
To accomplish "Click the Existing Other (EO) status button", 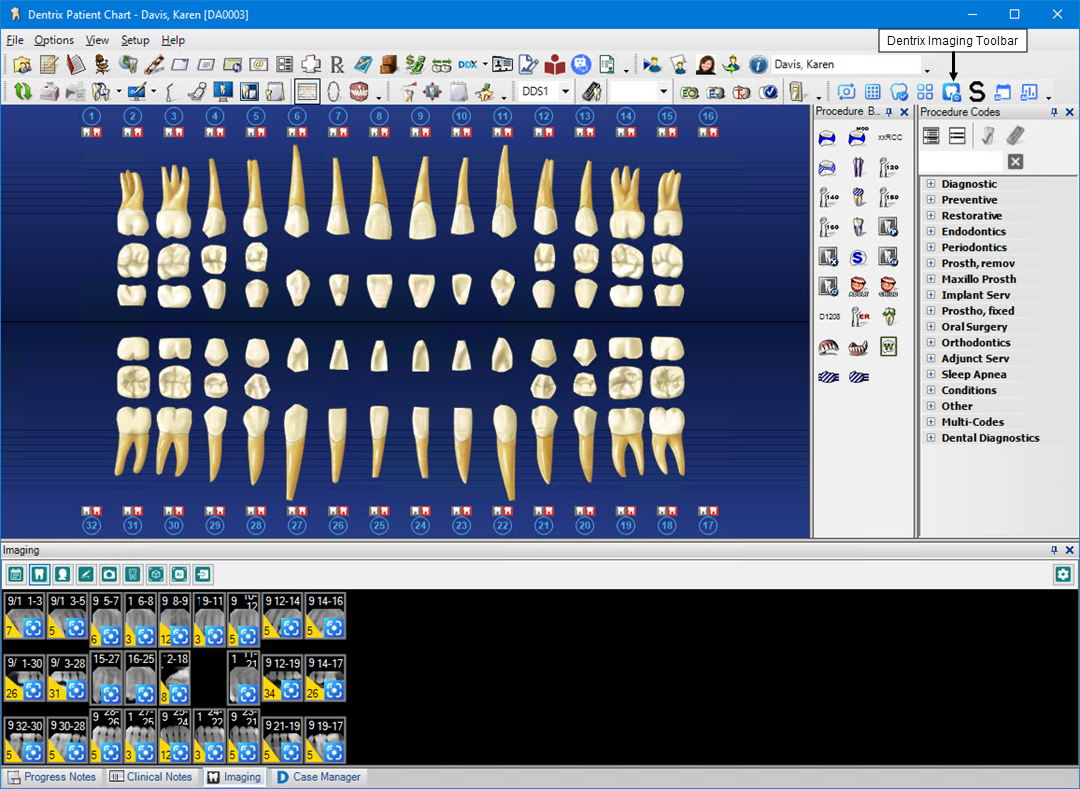I will coord(689,92).
